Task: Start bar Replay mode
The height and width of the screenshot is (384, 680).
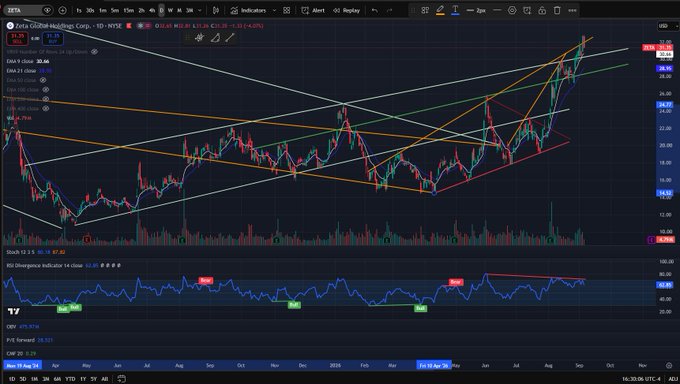Action: tap(347, 10)
